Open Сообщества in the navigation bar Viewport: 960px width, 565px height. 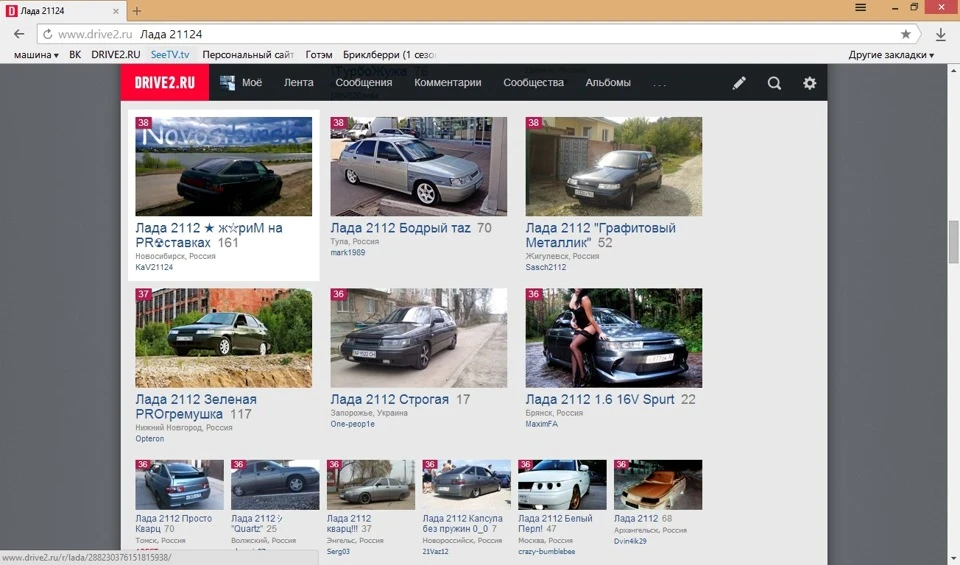click(x=533, y=83)
